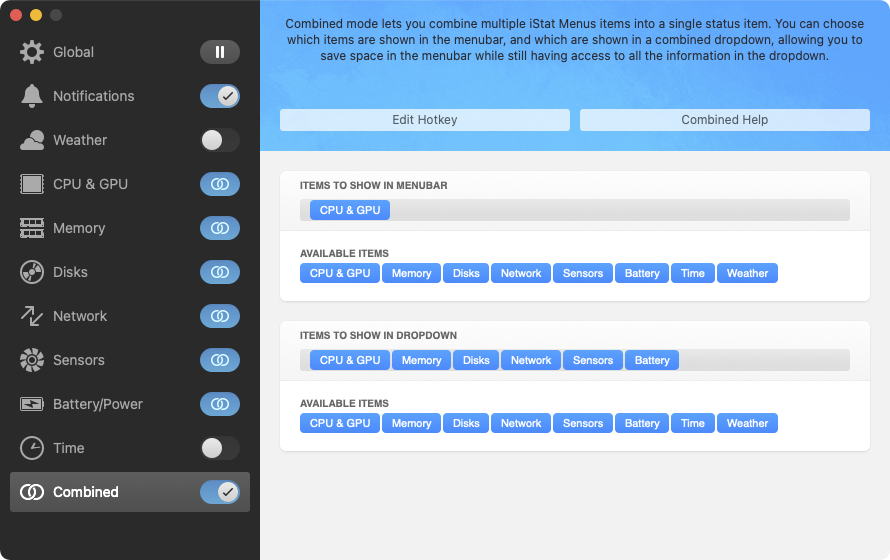Click the 'ITEMS TO SHOW IN DROPDOWN' heading
The height and width of the screenshot is (560, 890).
pyautogui.click(x=378, y=335)
